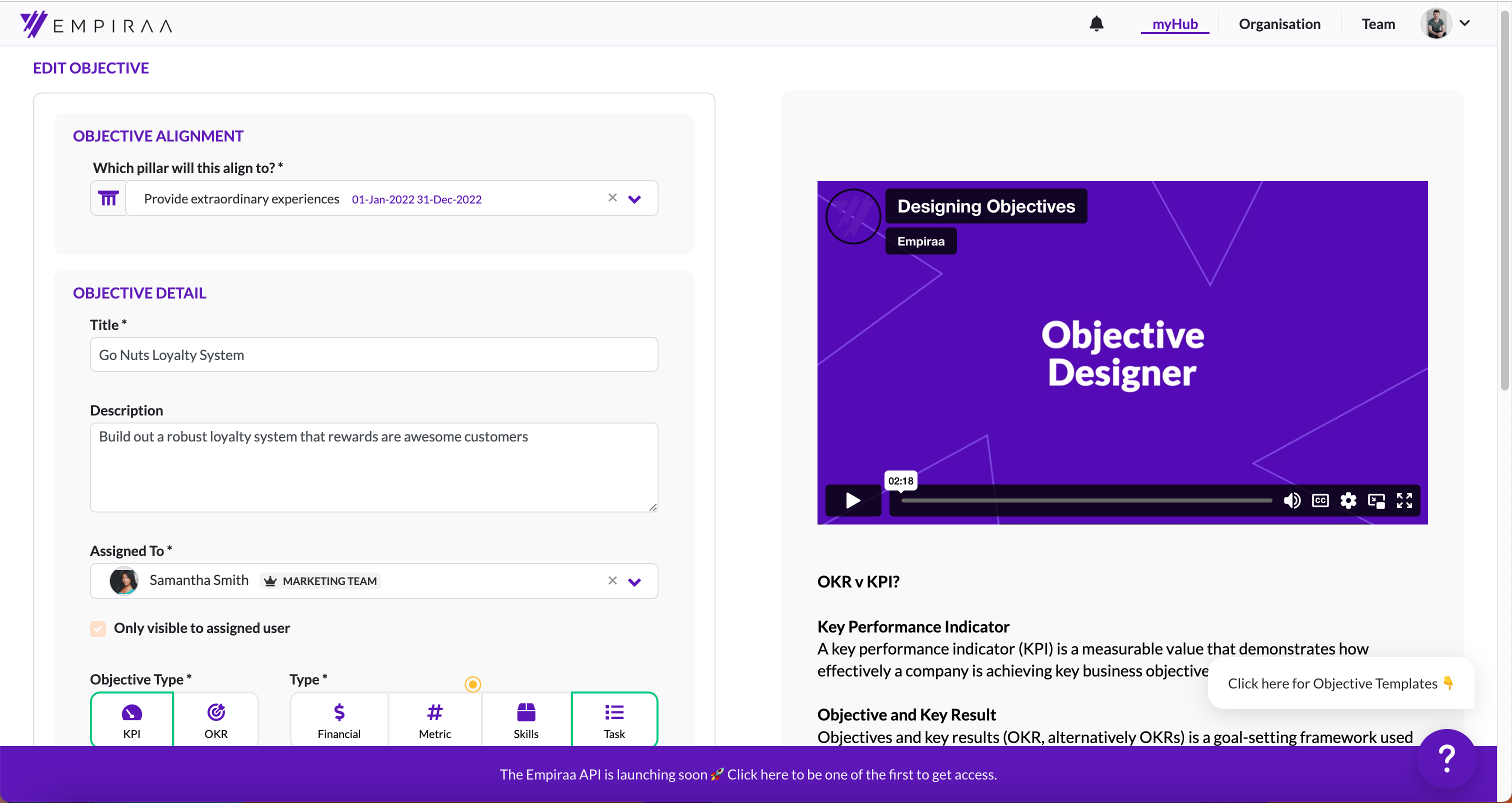Open the Team tab
The image size is (1512, 803).
(x=1377, y=24)
